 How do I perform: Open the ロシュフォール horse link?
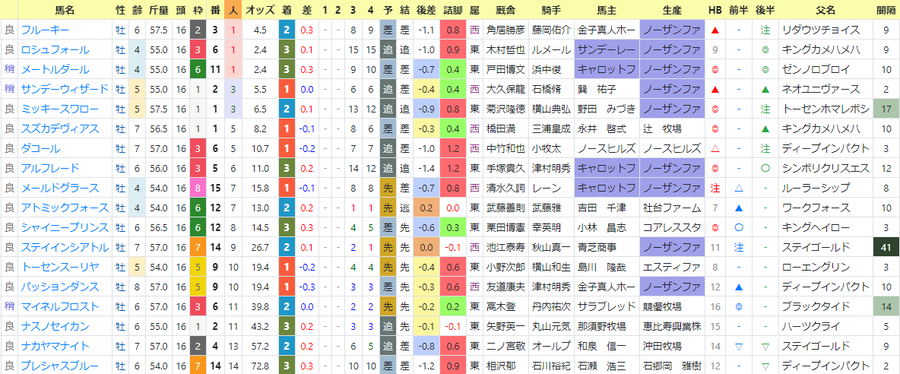[55, 50]
